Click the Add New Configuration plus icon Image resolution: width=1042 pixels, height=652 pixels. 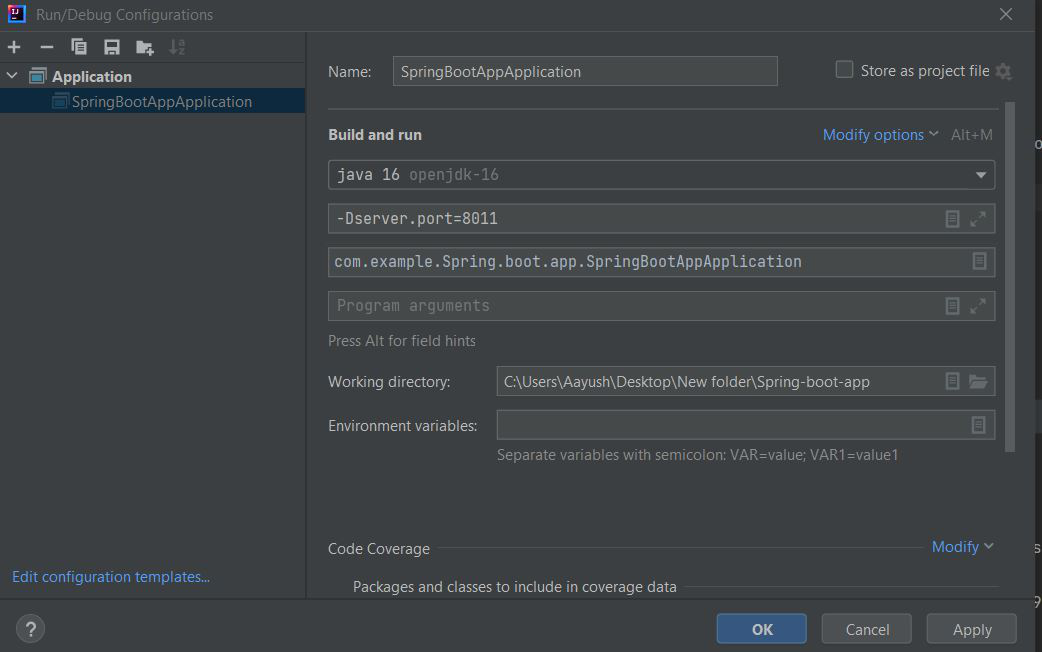(x=14, y=47)
